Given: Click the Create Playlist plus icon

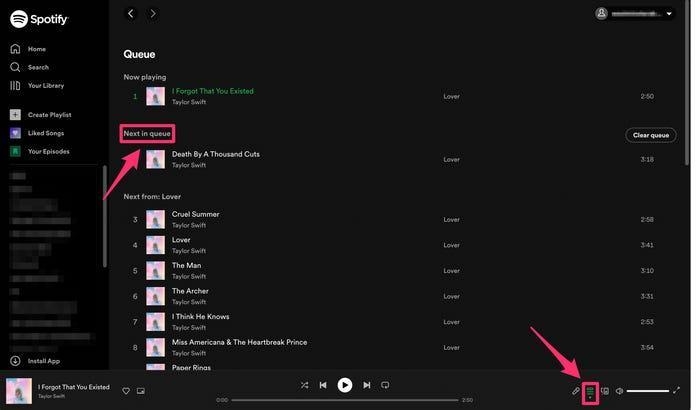Looking at the screenshot, I should pyautogui.click(x=15, y=115).
